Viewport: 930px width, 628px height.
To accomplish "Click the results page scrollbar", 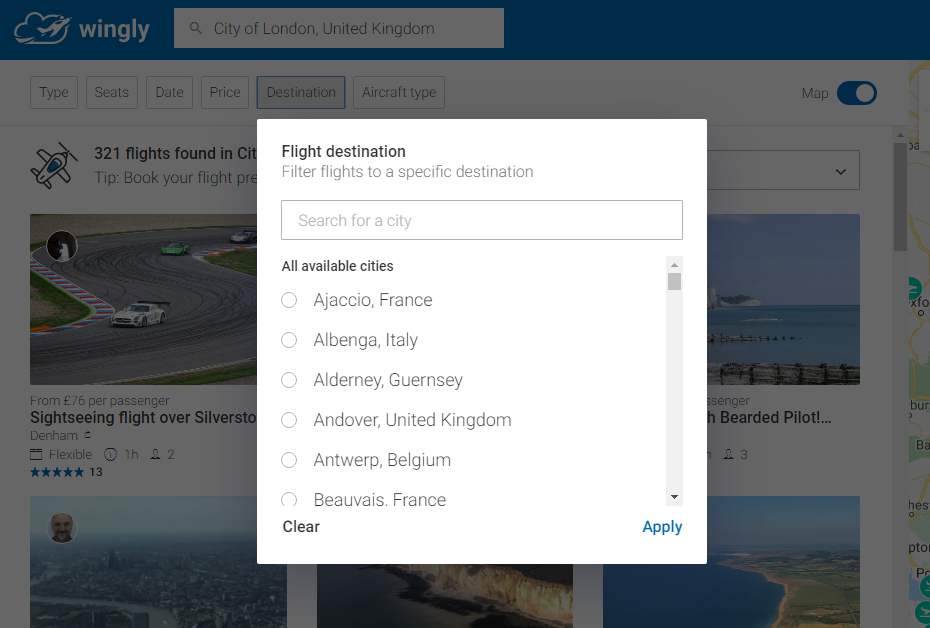I will (900, 196).
